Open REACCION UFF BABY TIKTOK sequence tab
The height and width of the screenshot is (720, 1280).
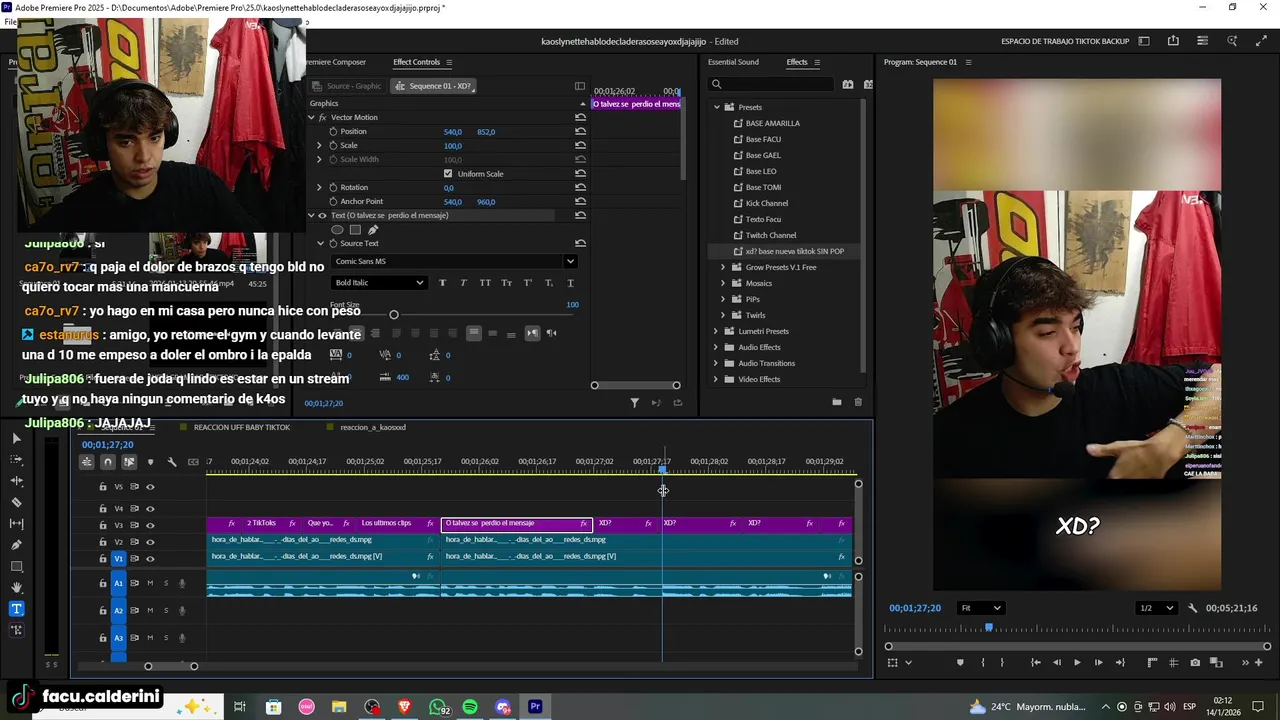click(x=241, y=427)
